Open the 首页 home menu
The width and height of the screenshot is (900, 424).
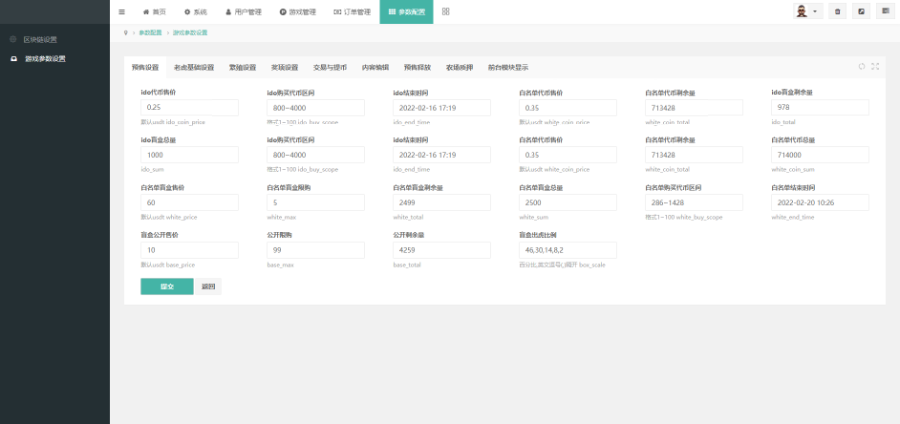click(x=154, y=12)
